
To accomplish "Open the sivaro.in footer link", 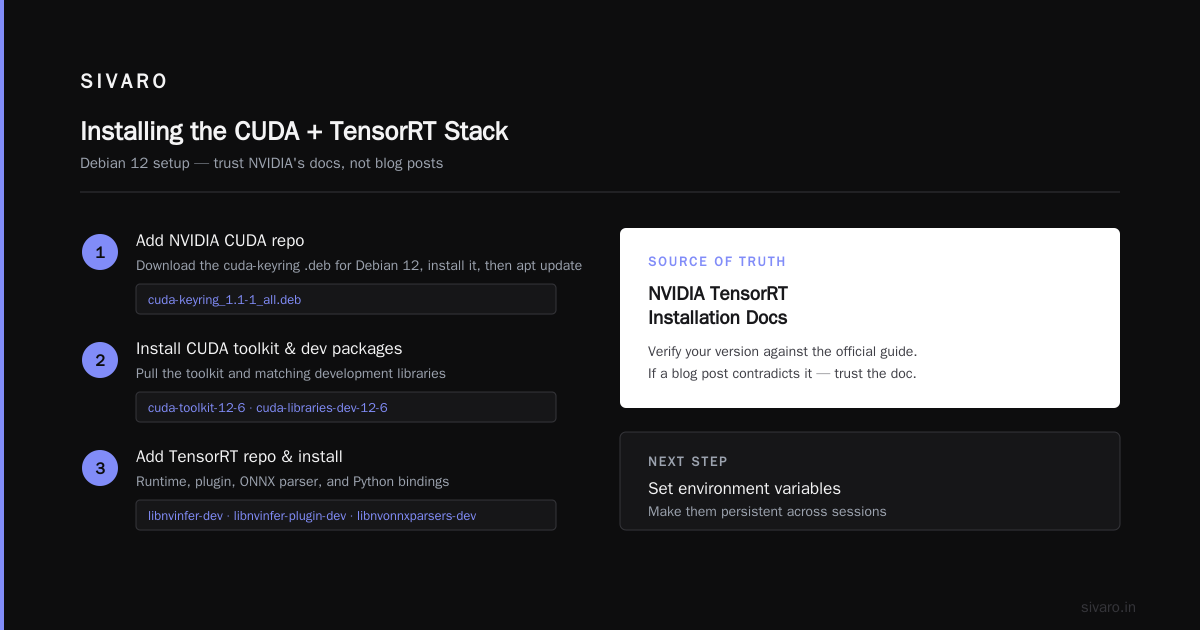I will click(x=1108, y=607).
